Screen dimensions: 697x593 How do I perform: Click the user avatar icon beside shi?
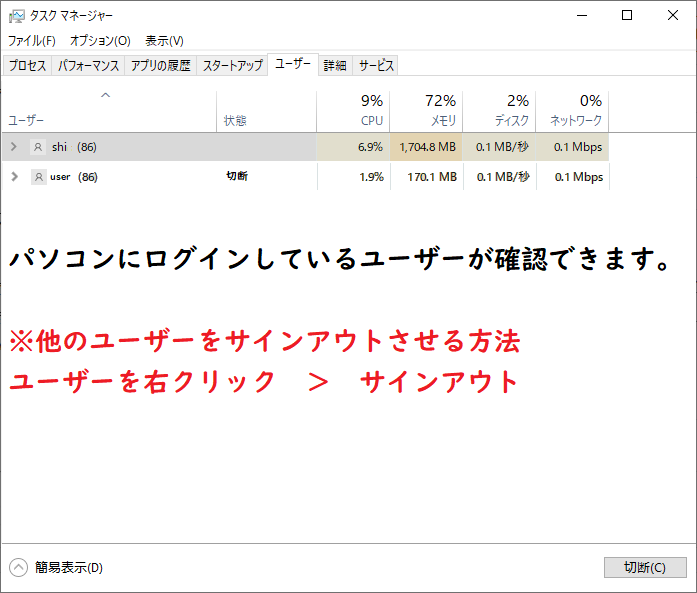[38, 147]
